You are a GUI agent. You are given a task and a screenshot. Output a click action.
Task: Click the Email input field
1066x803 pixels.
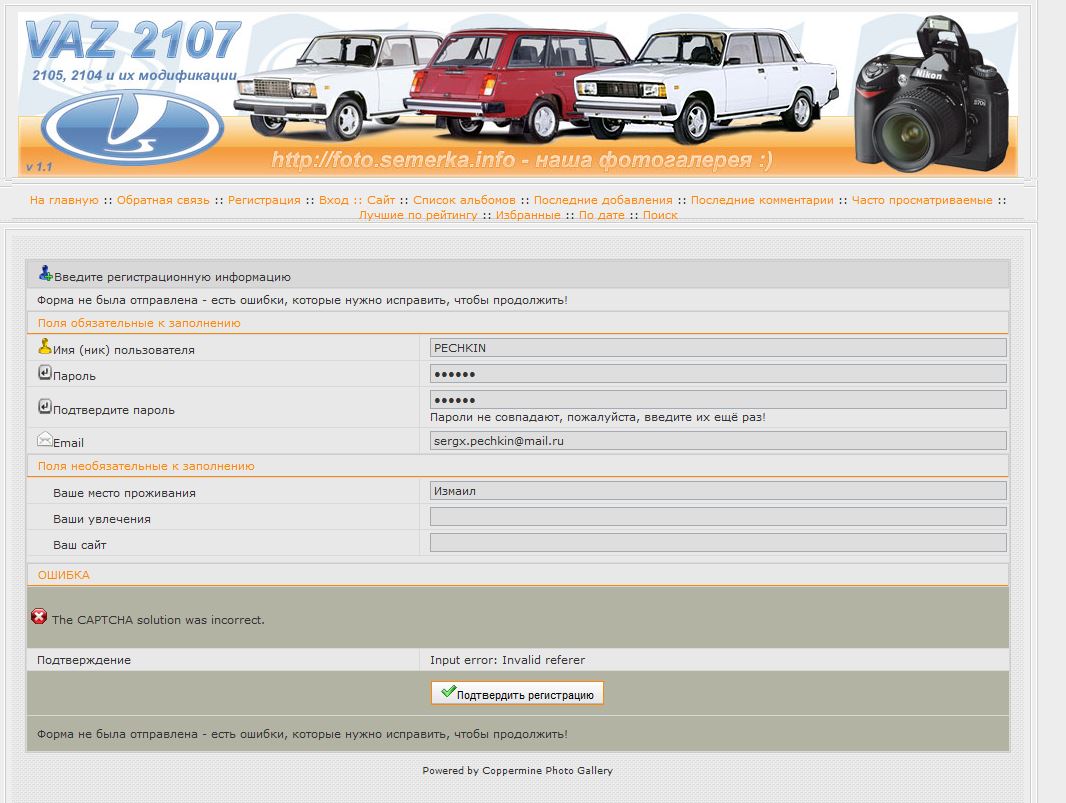point(717,441)
